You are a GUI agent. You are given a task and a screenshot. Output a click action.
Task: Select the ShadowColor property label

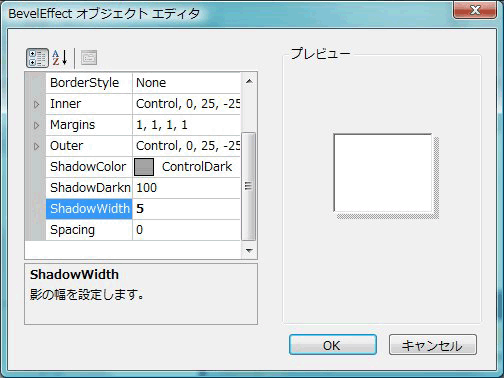click(x=89, y=167)
